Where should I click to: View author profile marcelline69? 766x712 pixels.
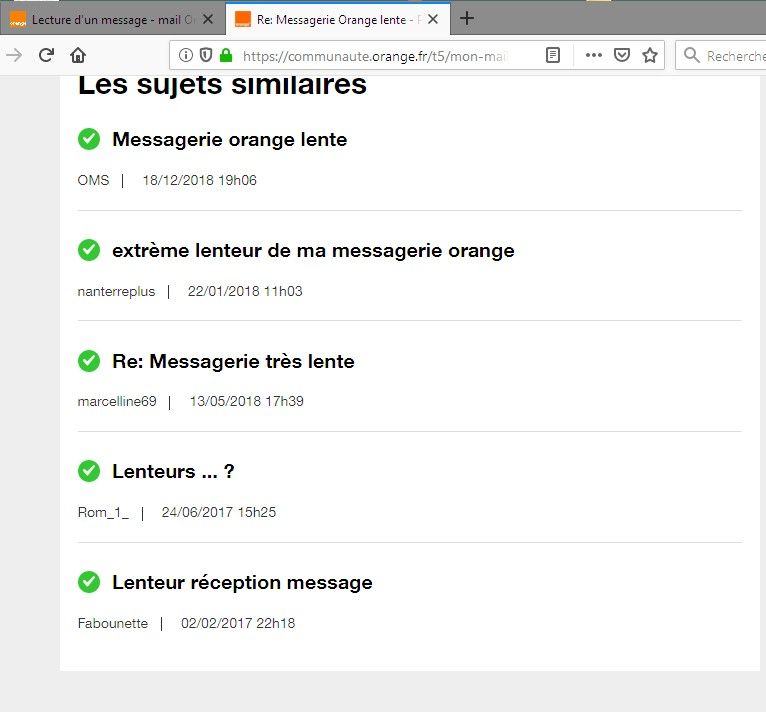(x=117, y=401)
